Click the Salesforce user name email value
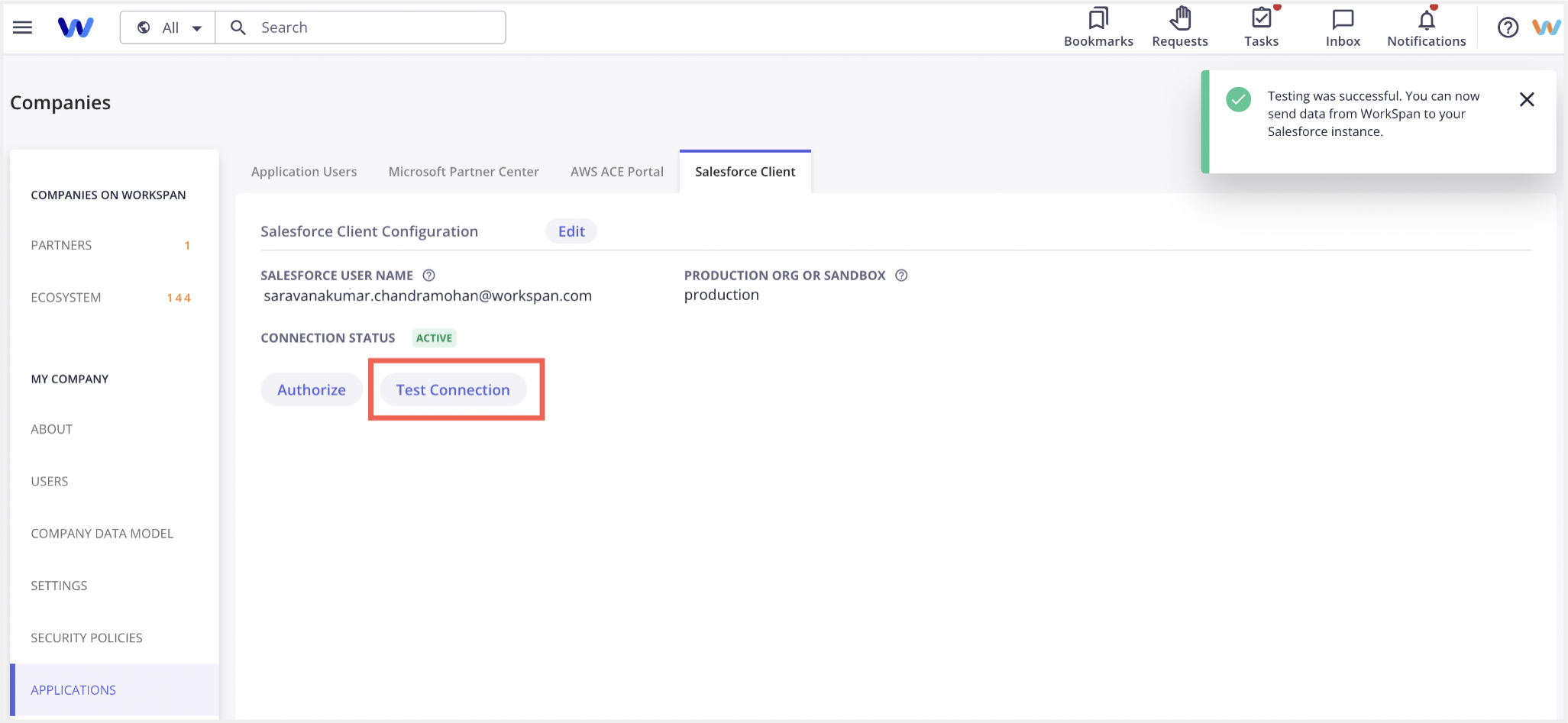The image size is (1568, 723). click(428, 295)
